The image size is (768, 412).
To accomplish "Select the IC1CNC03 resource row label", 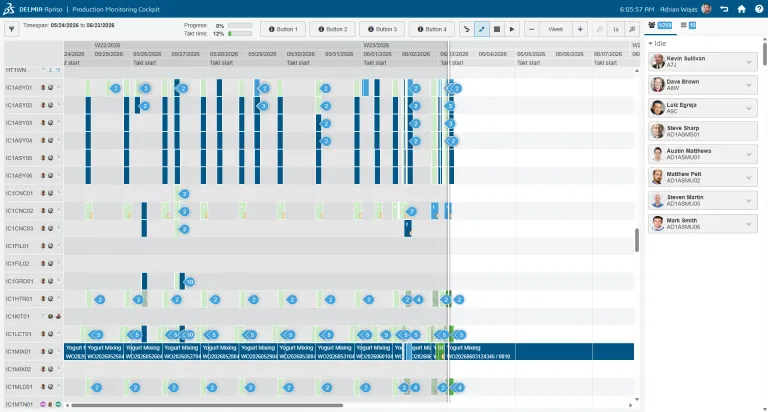I will click(19, 228).
